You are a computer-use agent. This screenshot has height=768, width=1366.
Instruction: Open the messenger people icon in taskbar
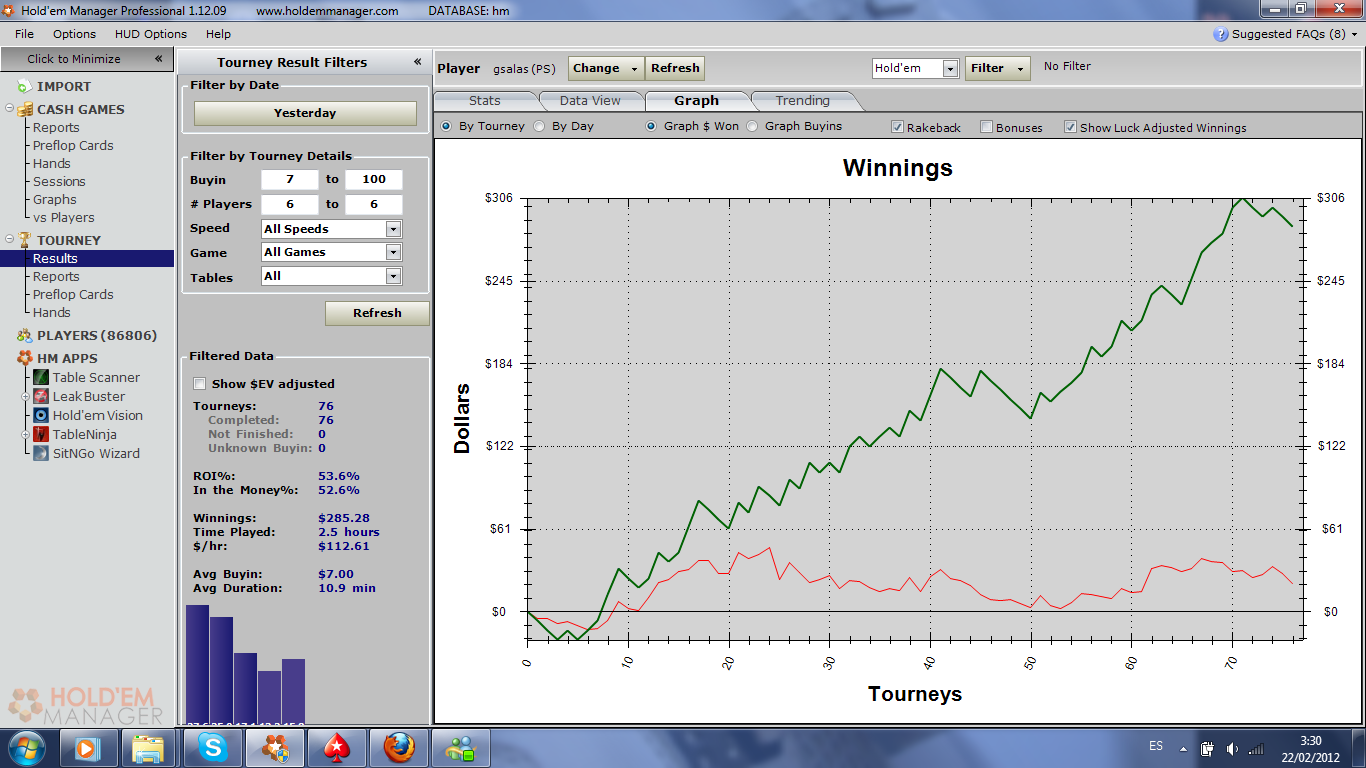pos(460,748)
